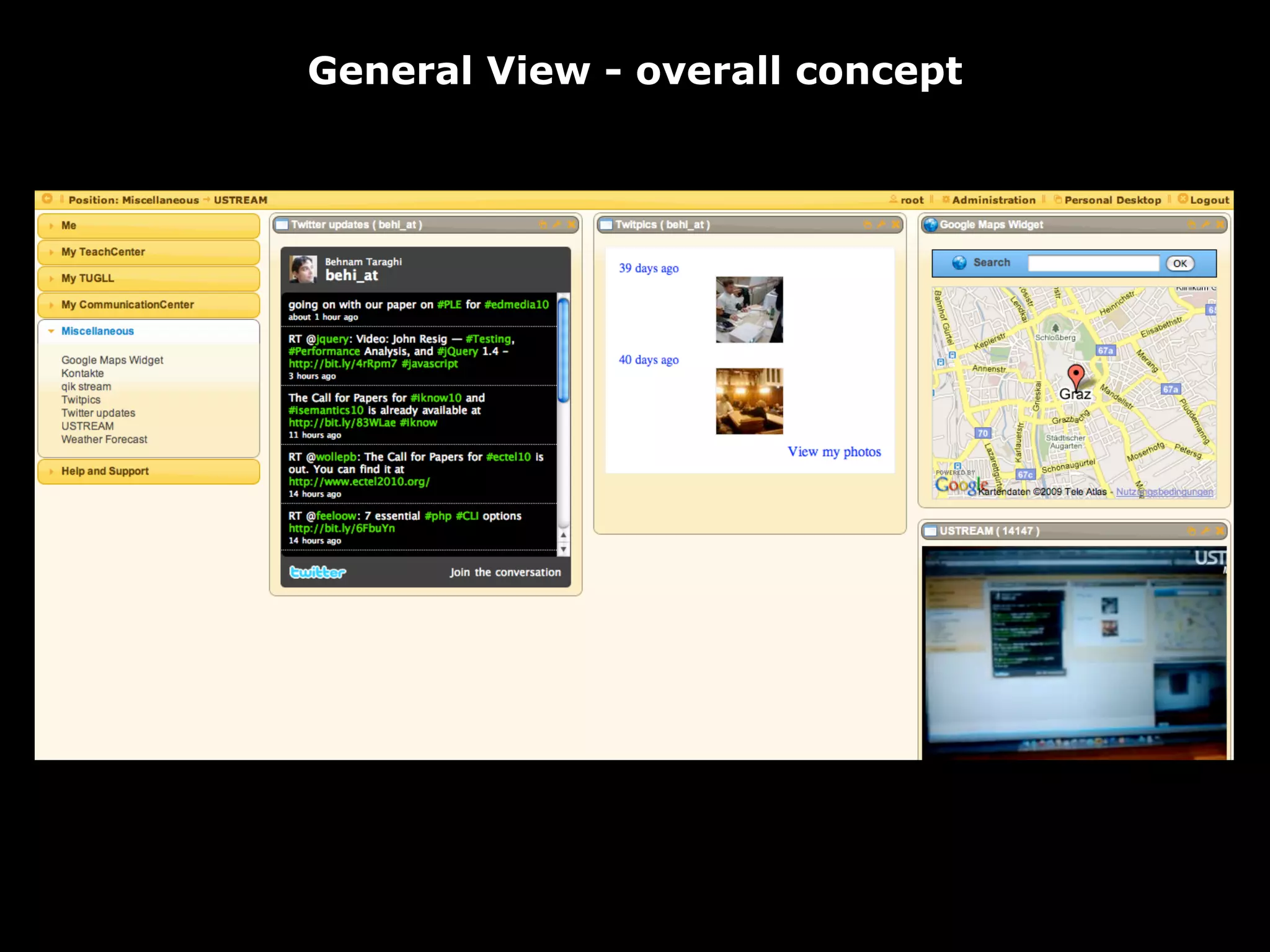Expand the Help and Support section
The image size is (1270, 952).
point(148,471)
